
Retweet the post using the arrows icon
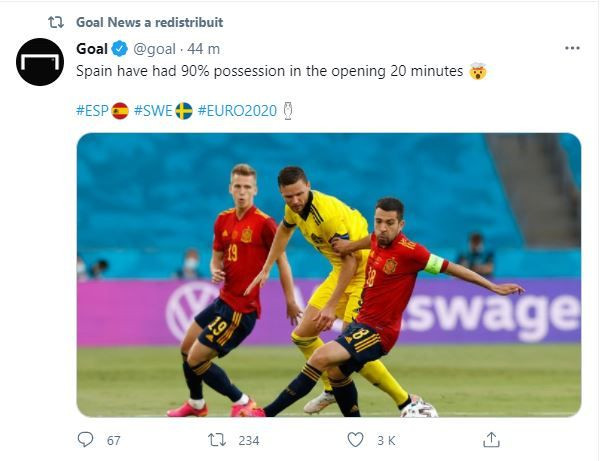(217, 439)
